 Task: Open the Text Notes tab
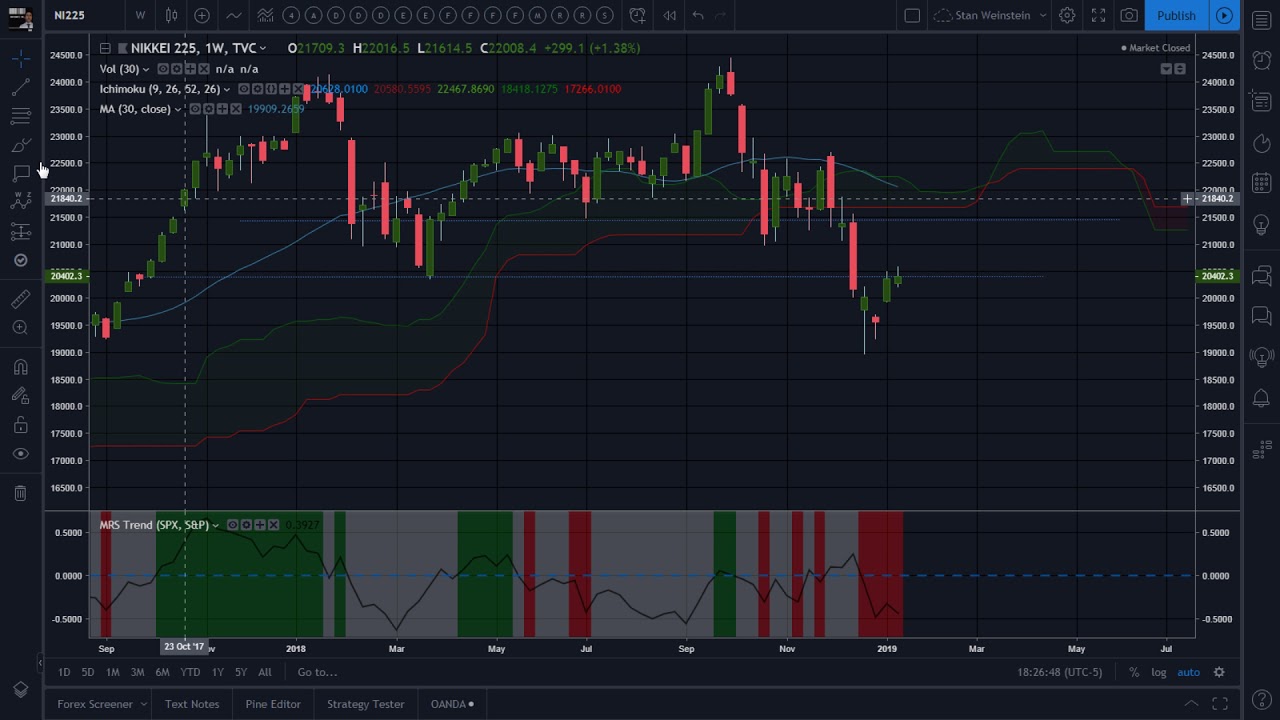point(192,704)
